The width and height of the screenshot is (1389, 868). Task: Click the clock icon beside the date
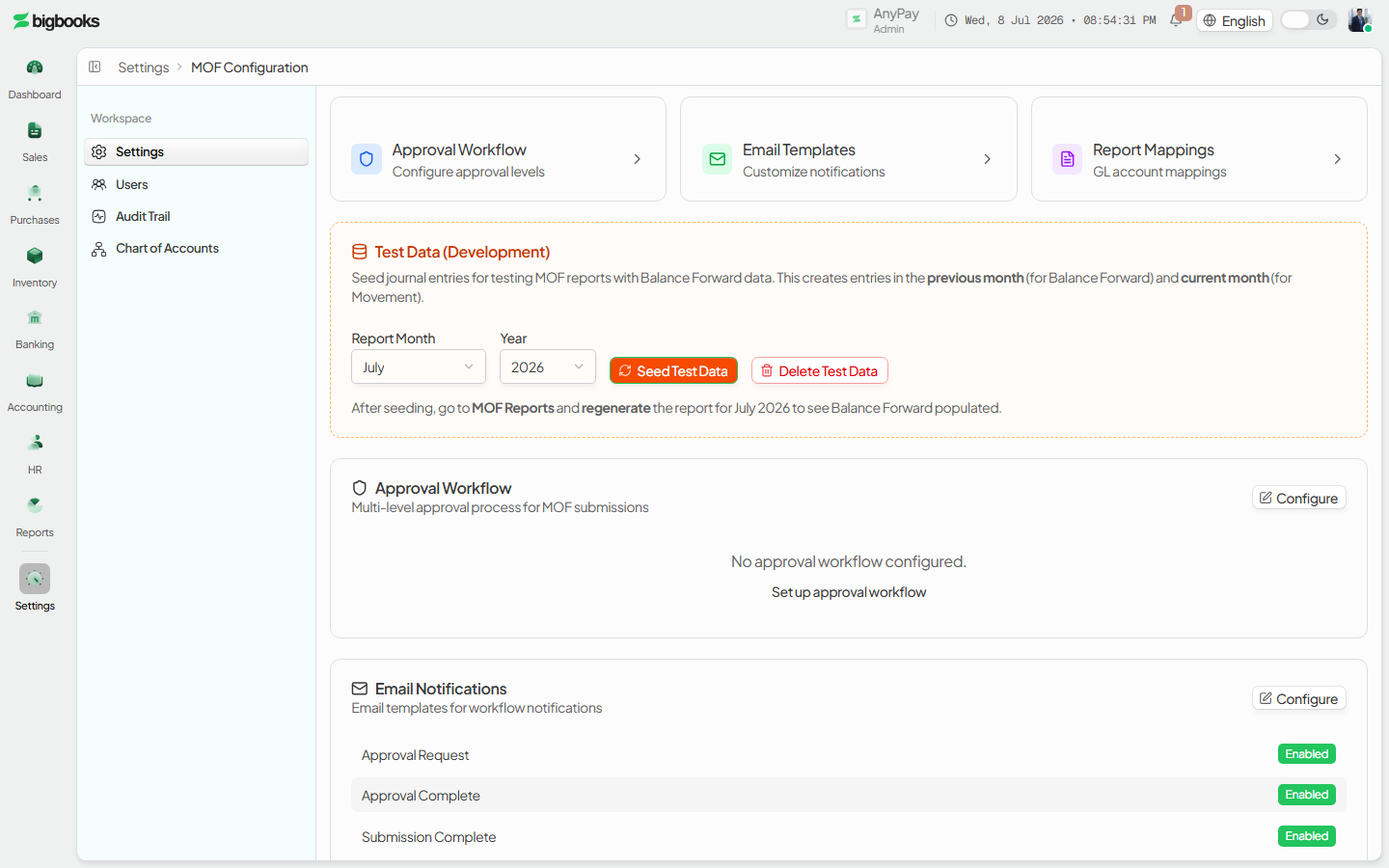coord(951,20)
